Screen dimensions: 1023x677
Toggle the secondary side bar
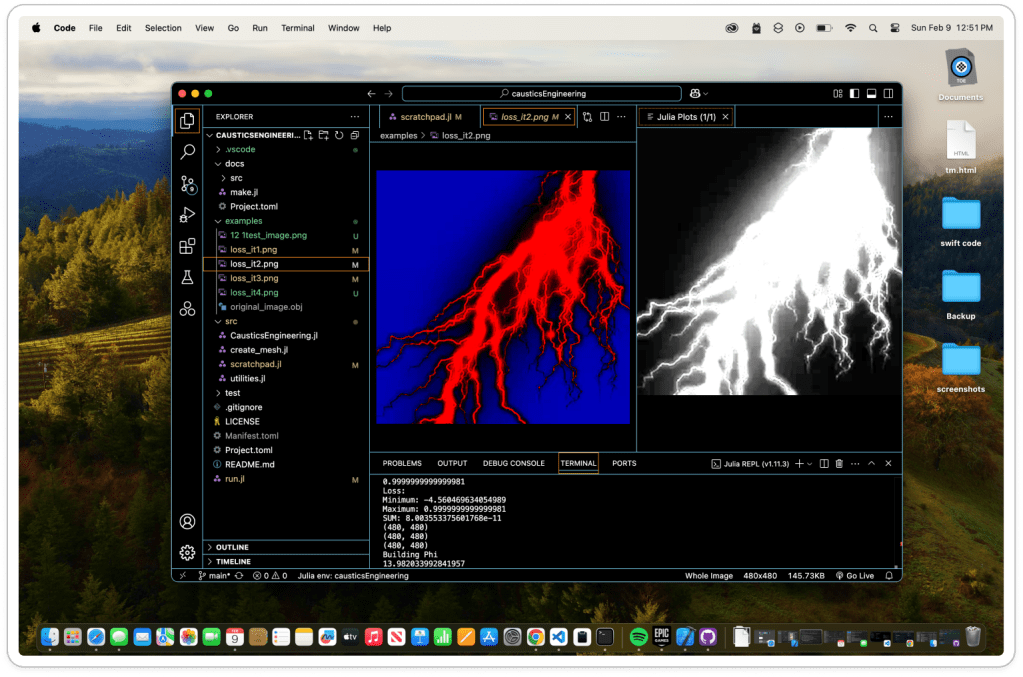coord(888,94)
